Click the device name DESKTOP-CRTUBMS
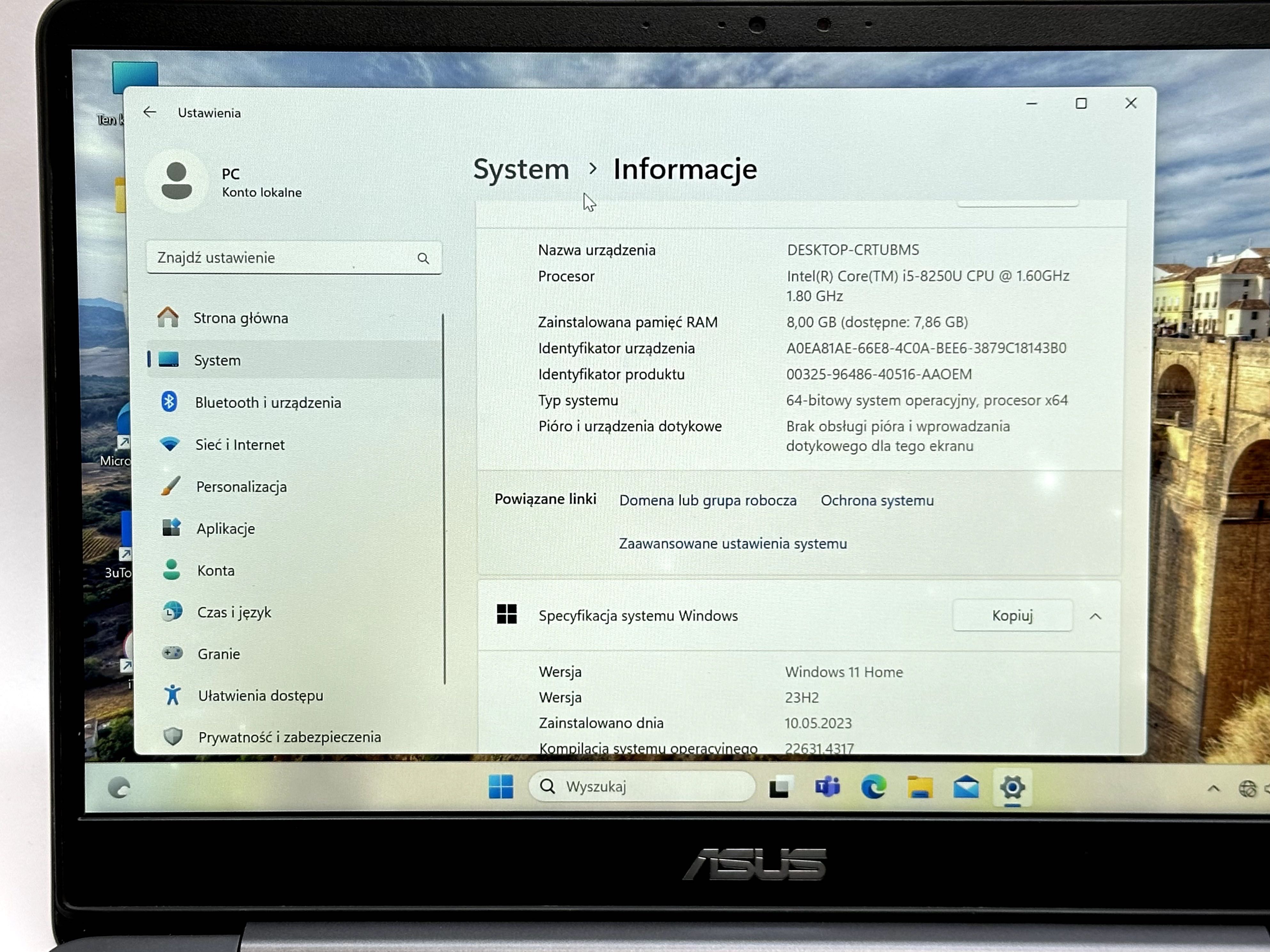 (x=853, y=250)
